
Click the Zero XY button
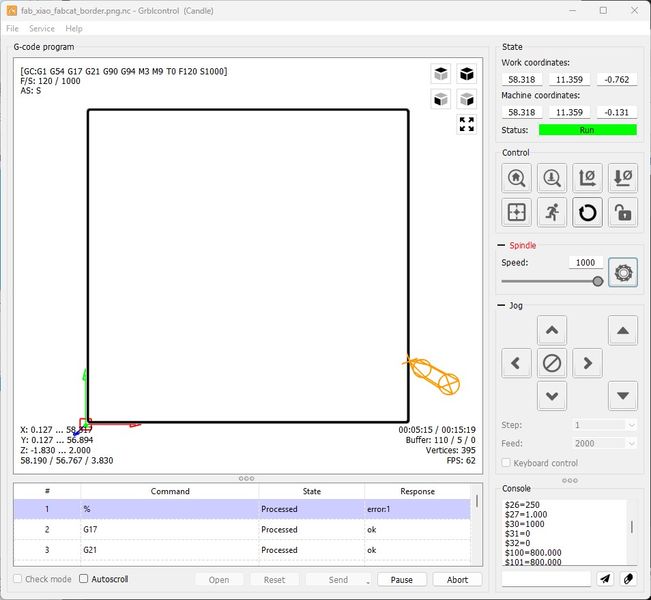pos(587,178)
